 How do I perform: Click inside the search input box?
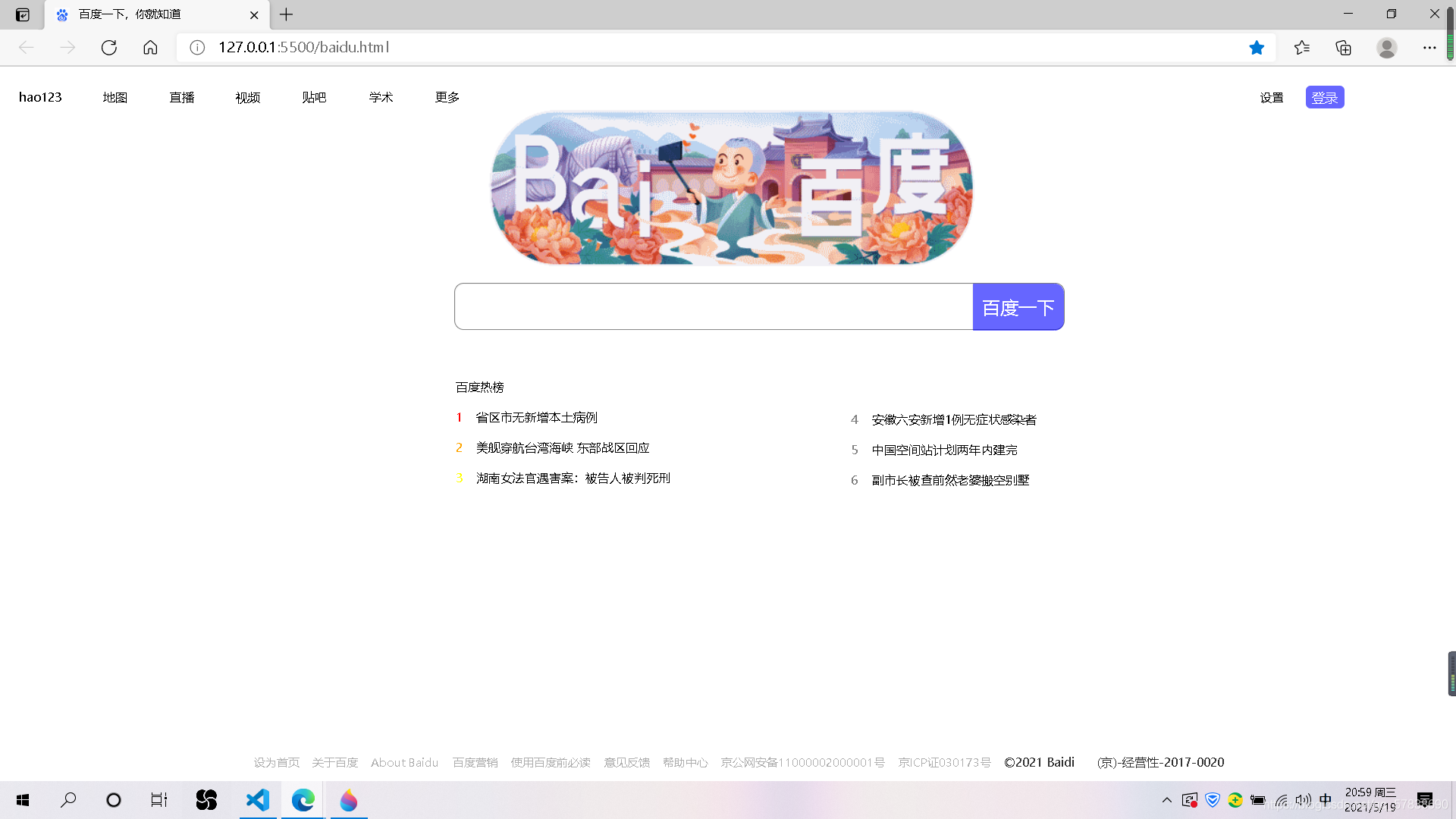[x=713, y=306]
